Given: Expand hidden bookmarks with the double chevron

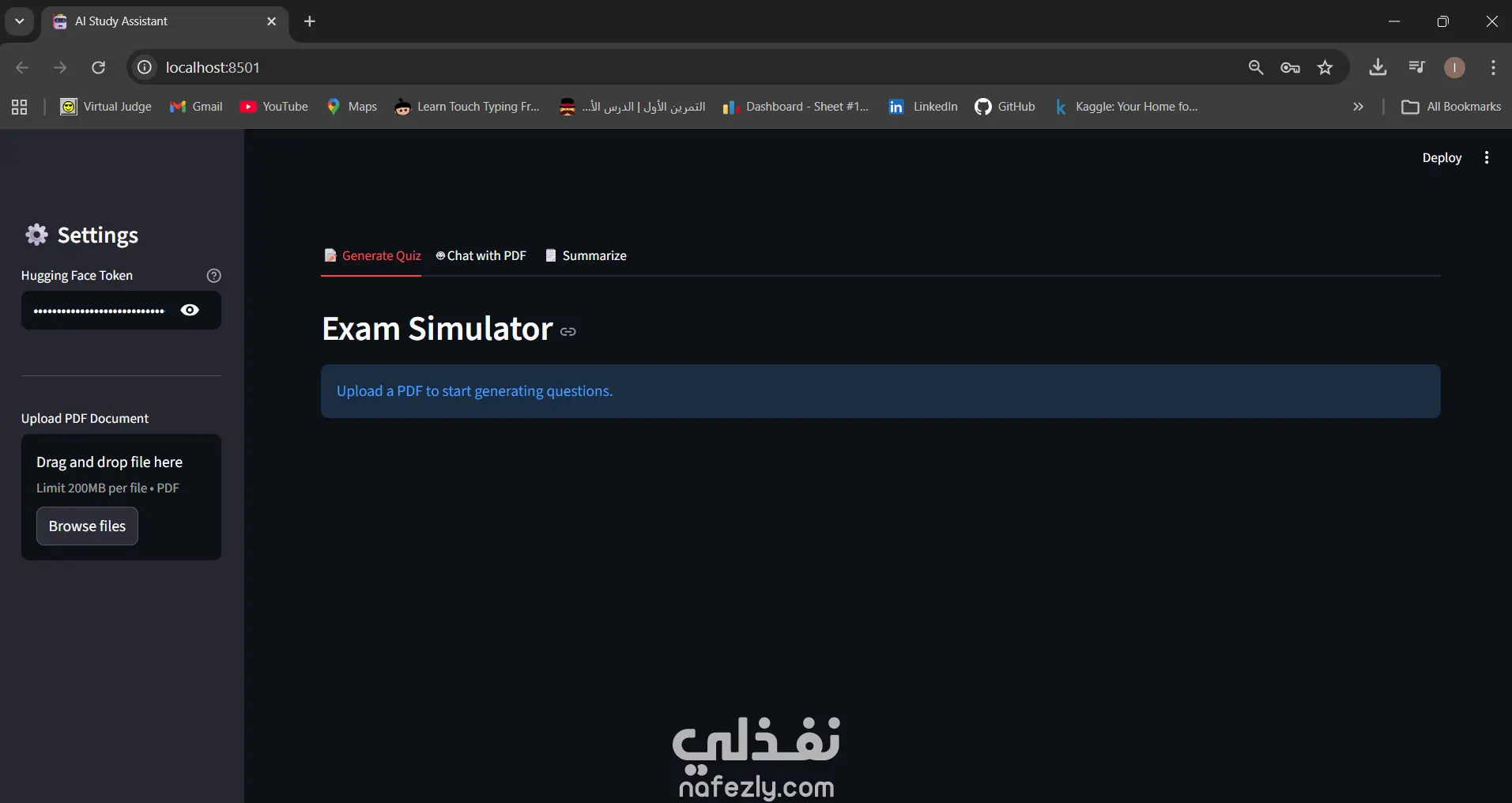Looking at the screenshot, I should pyautogui.click(x=1358, y=107).
